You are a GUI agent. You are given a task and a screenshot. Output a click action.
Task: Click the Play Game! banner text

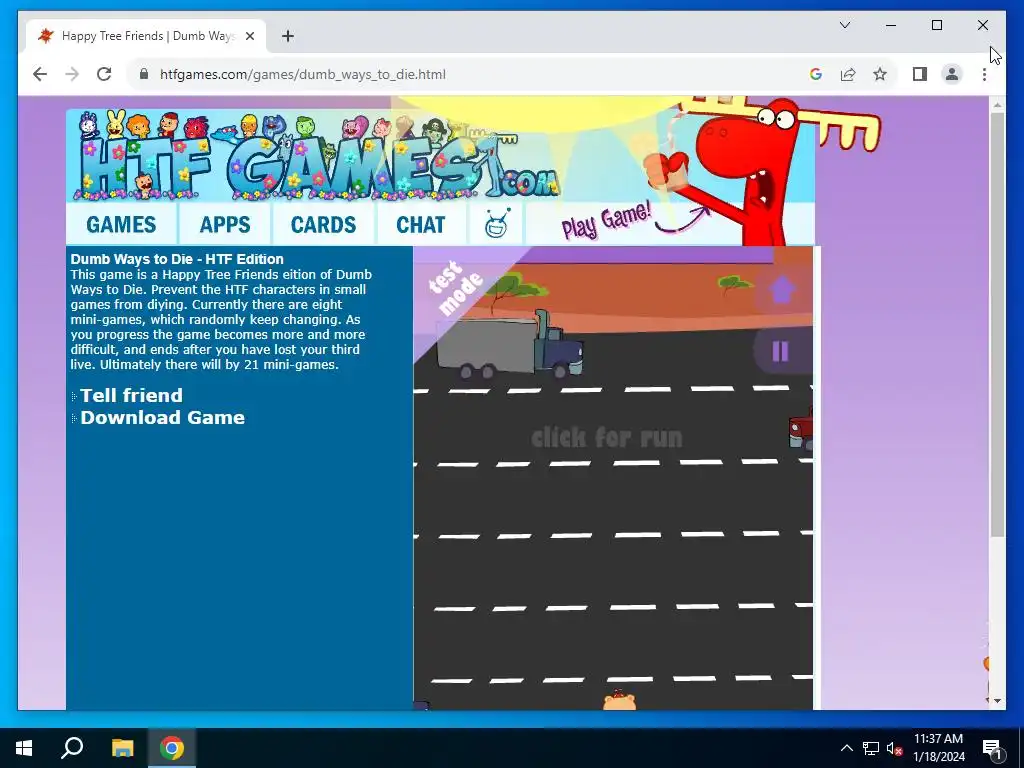click(605, 221)
